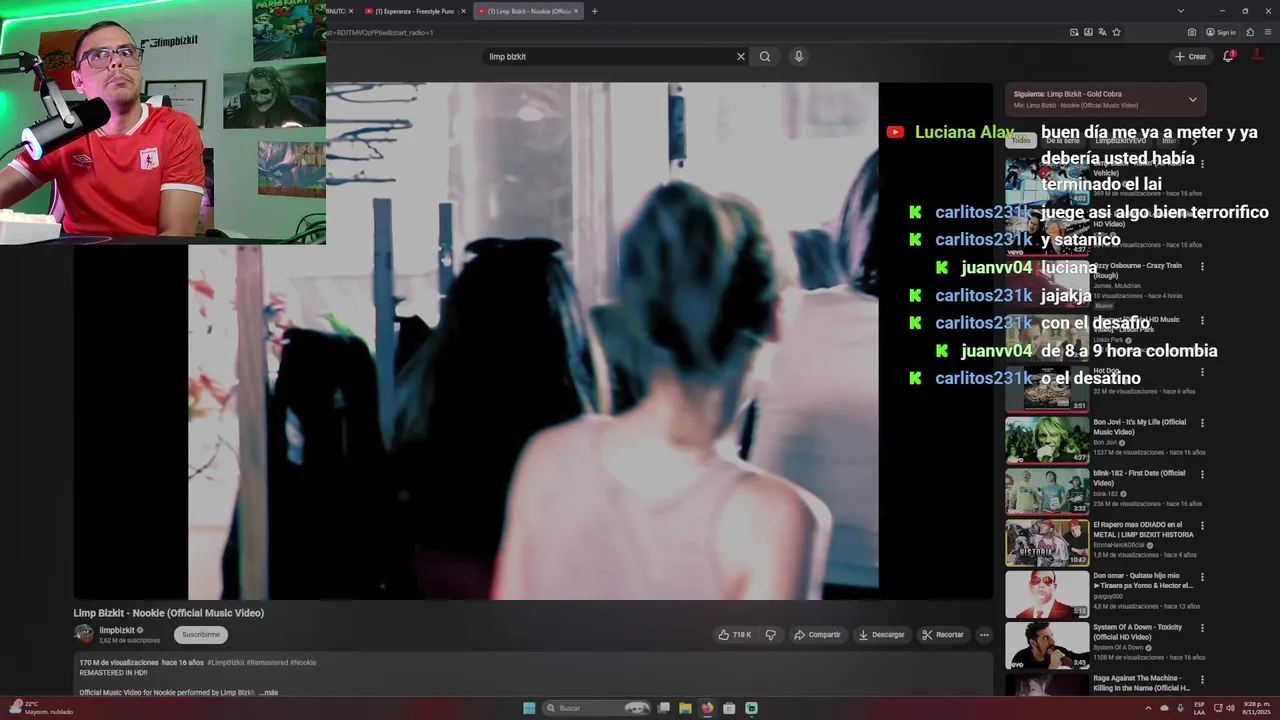The height and width of the screenshot is (720, 1280).
Task: Open a new browser tab
Action: tap(594, 11)
